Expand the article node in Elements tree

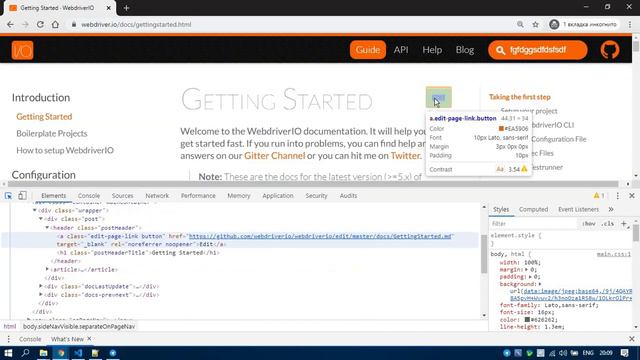click(47, 269)
